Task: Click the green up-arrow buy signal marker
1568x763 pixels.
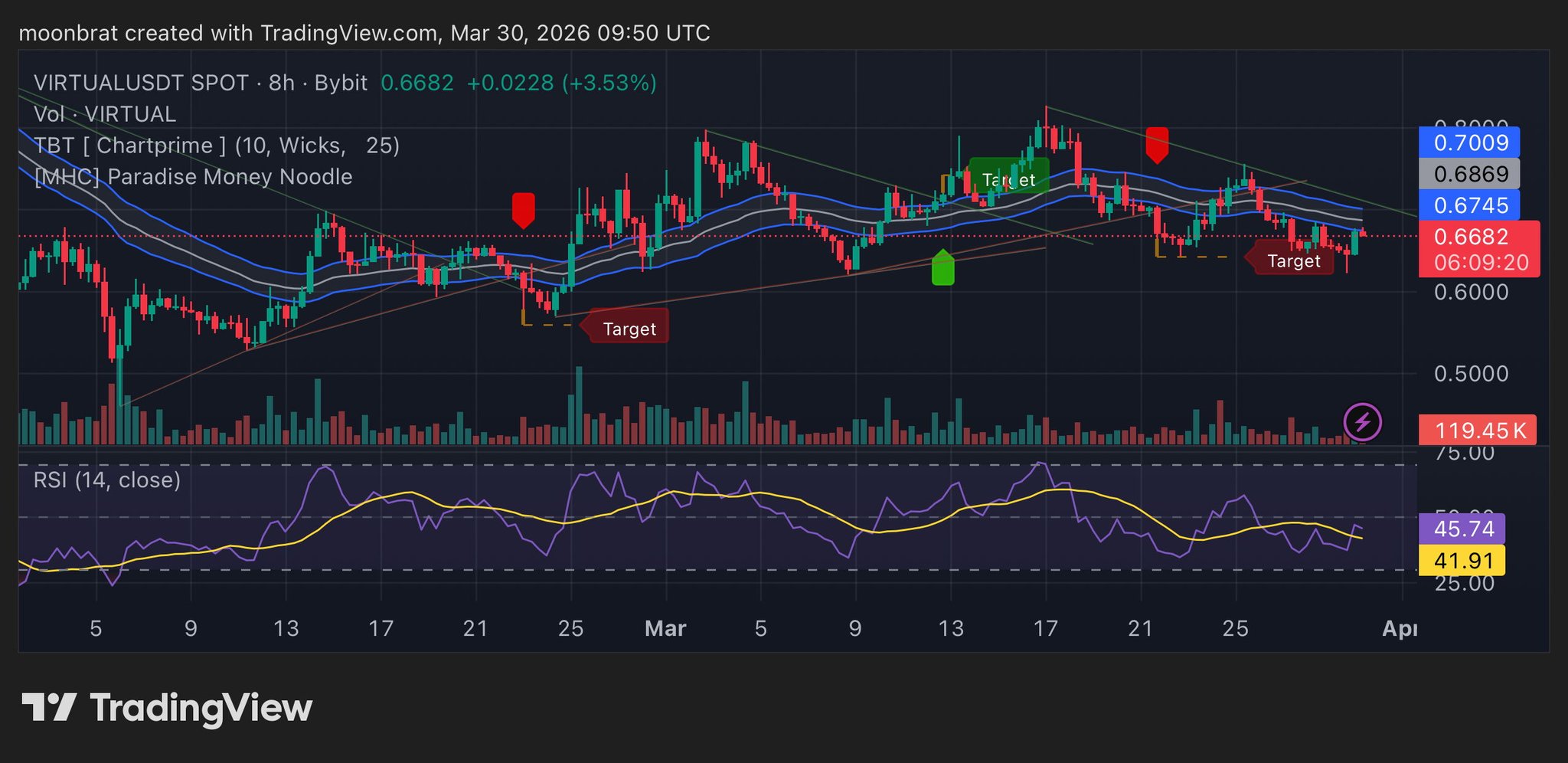Action: [x=943, y=267]
